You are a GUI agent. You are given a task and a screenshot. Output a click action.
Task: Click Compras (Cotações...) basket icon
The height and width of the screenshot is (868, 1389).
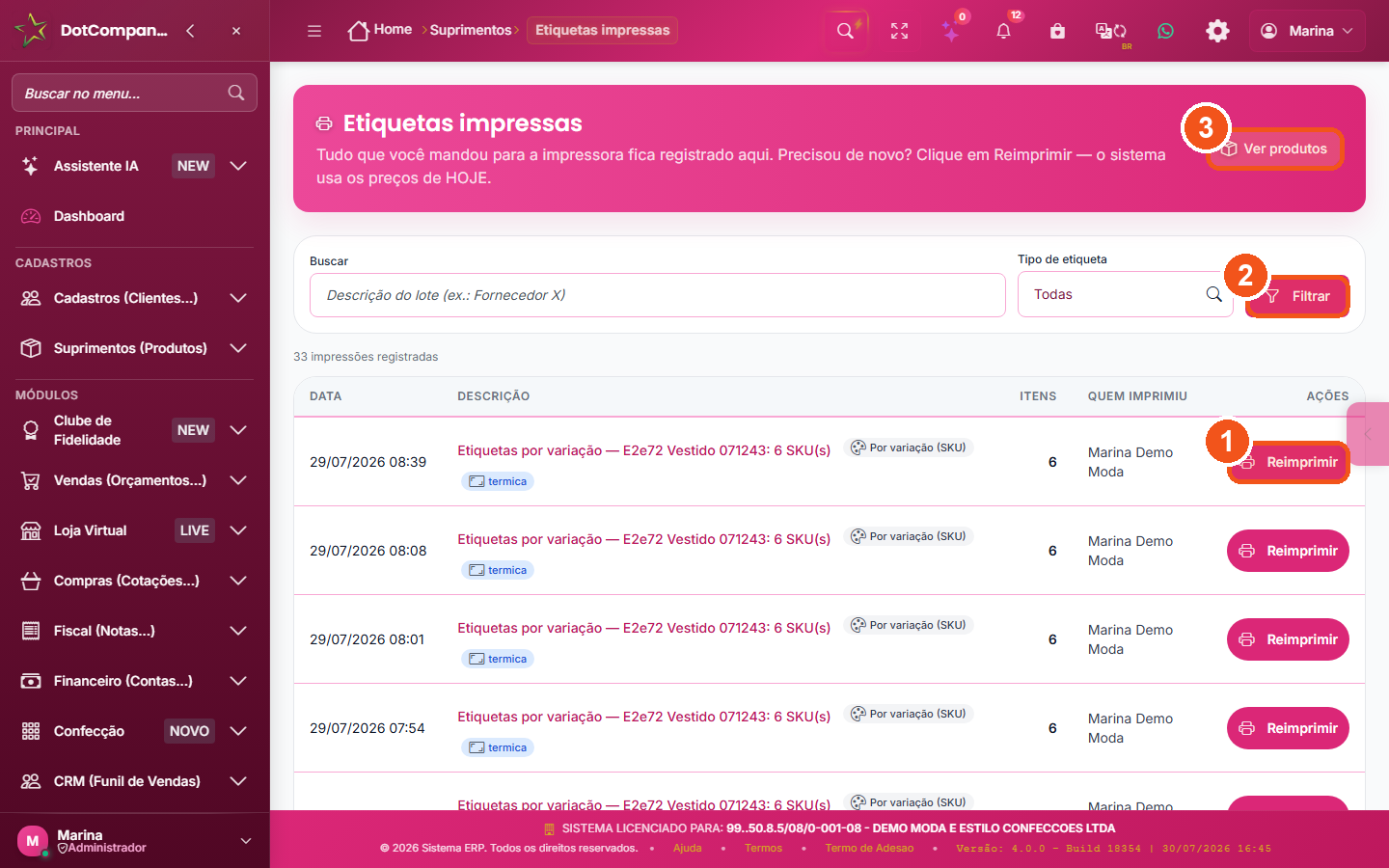pos(31,581)
